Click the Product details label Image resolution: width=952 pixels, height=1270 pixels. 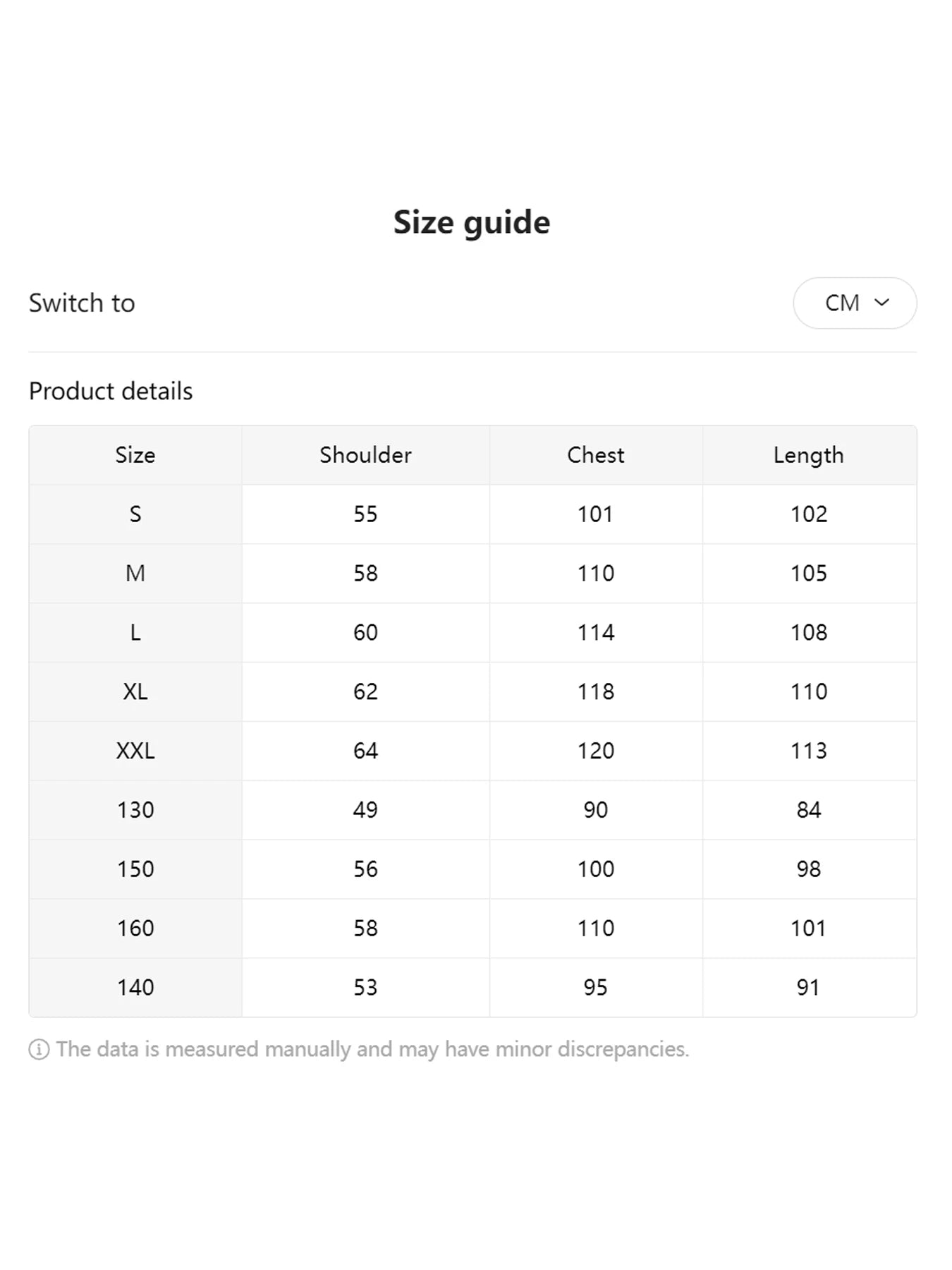point(111,391)
